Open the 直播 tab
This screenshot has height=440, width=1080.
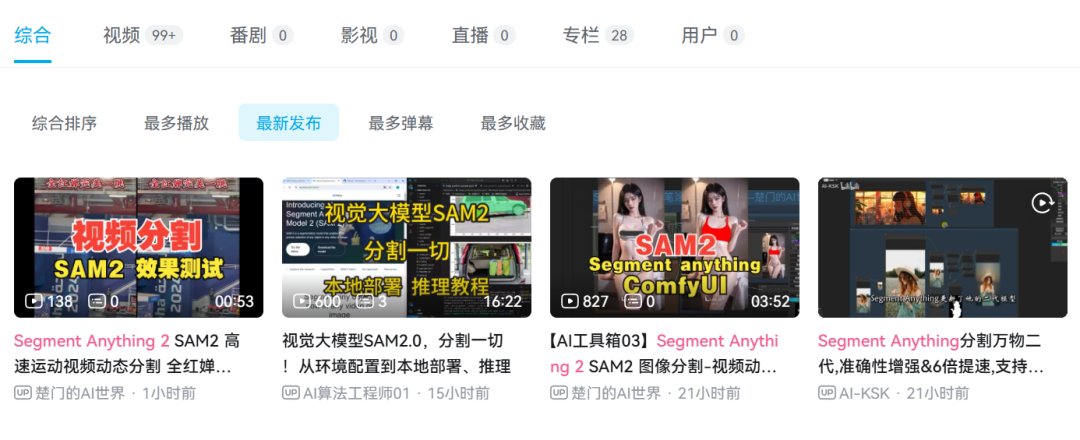484,35
